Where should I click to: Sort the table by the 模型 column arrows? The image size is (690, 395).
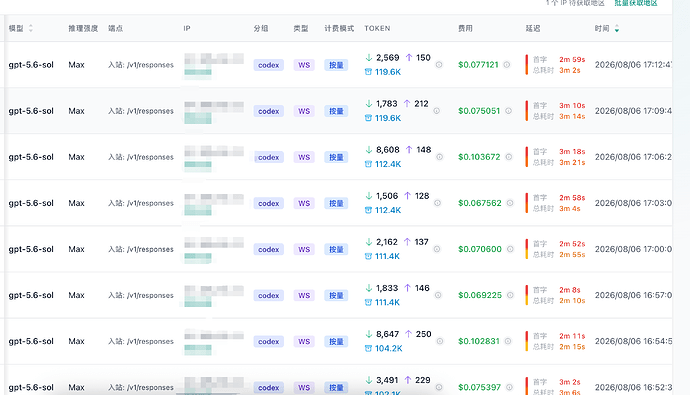[x=31, y=28]
